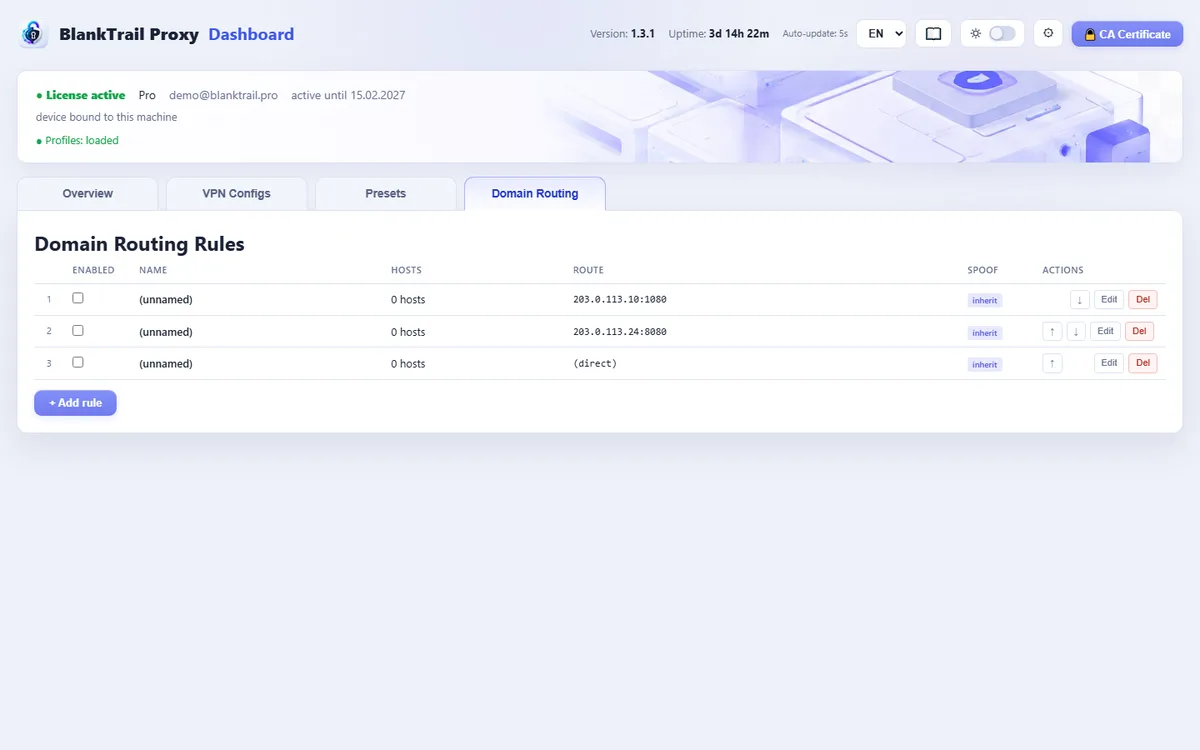
Task: Open settings gear icon in header
Action: point(1048,33)
